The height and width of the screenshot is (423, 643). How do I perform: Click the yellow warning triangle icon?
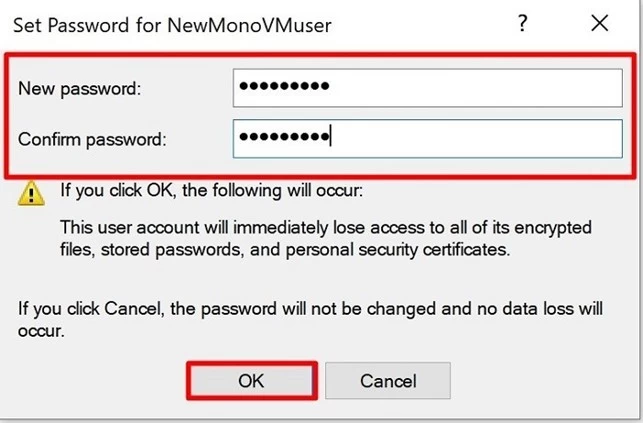pyautogui.click(x=32, y=193)
